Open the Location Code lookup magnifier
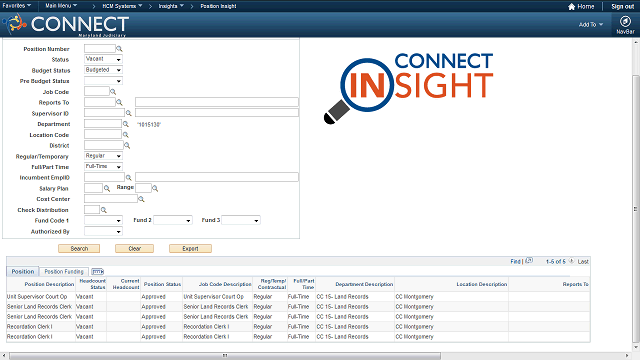Screen dimensions: 640x360 click(126, 135)
